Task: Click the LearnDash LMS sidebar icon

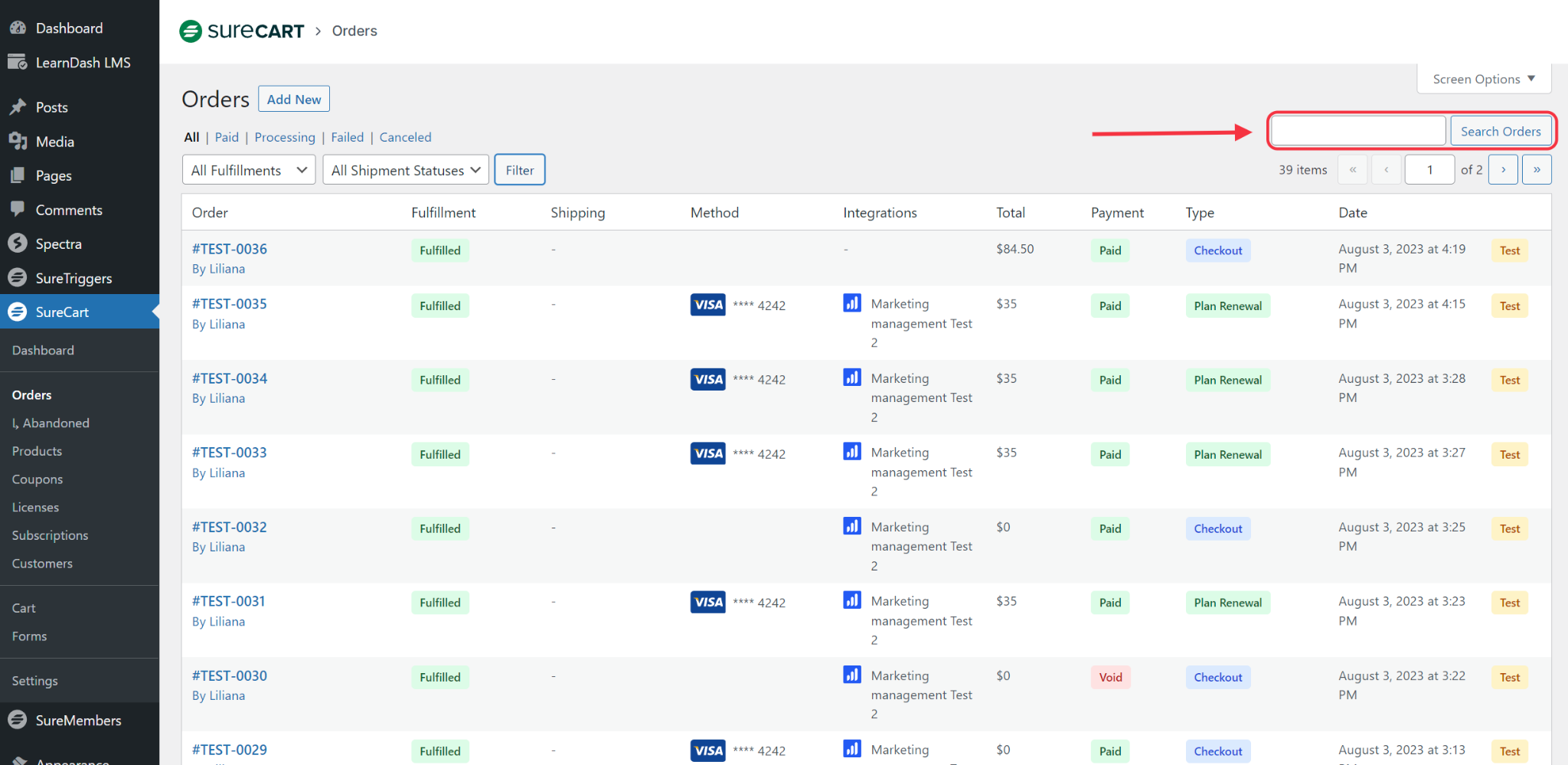Action: coord(18,63)
